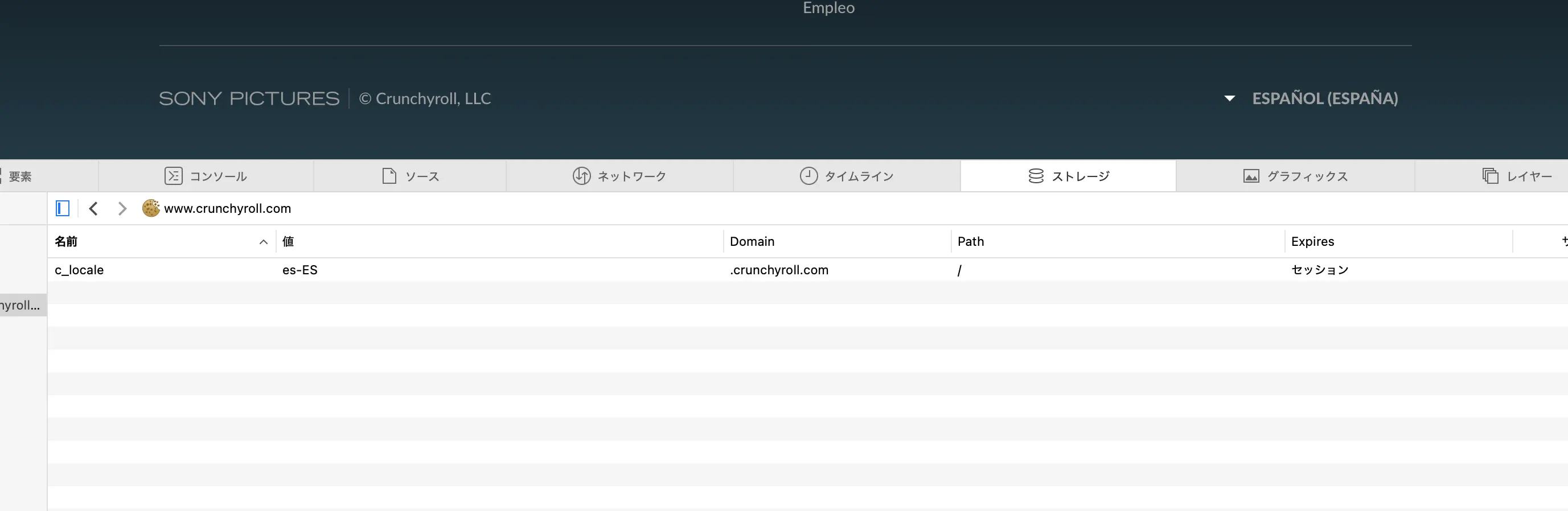Image resolution: width=1568 pixels, height=511 pixels.
Task: Click the © Crunchyroll, LLC text
Action: (x=425, y=98)
